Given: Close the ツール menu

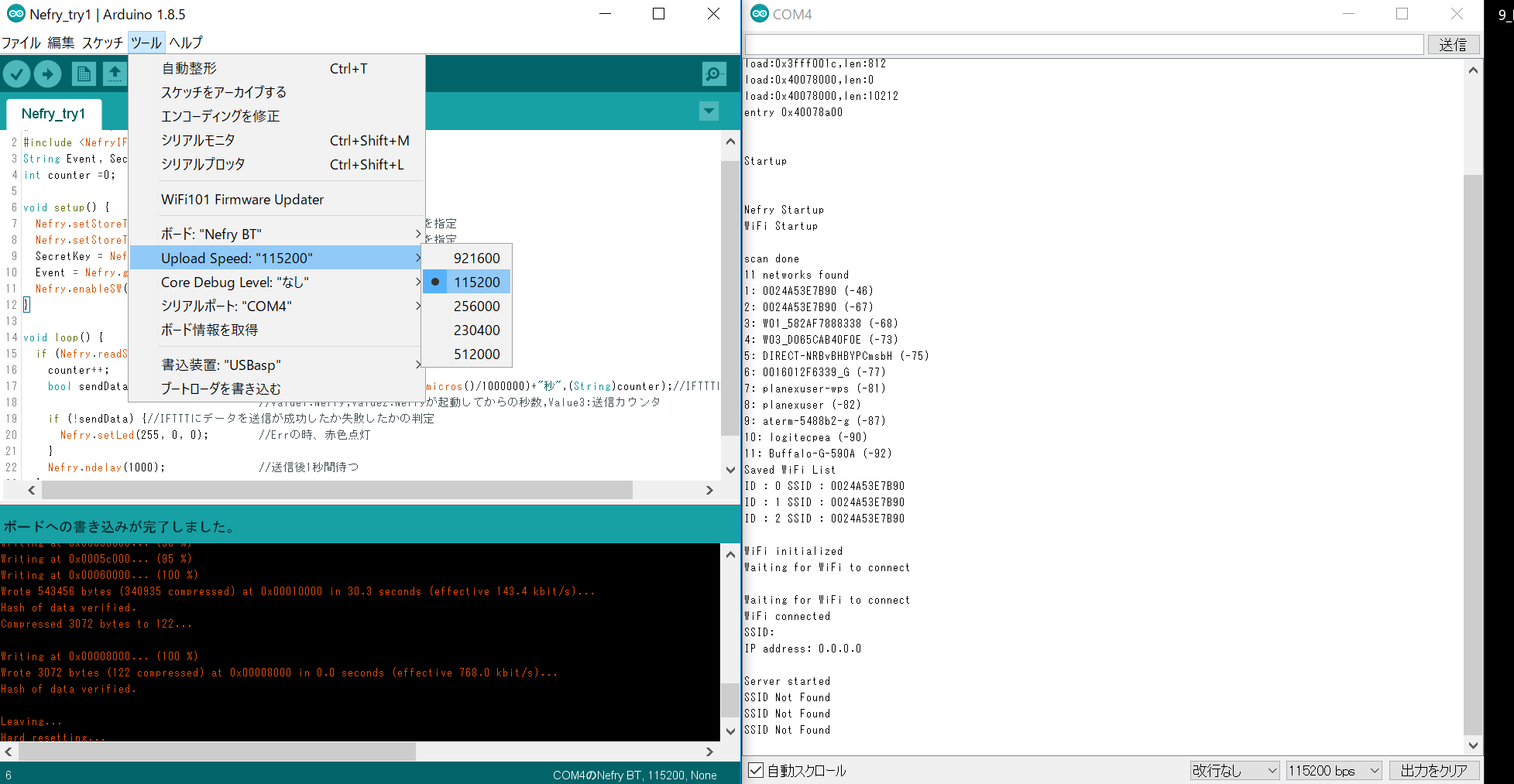Looking at the screenshot, I should click(x=146, y=43).
